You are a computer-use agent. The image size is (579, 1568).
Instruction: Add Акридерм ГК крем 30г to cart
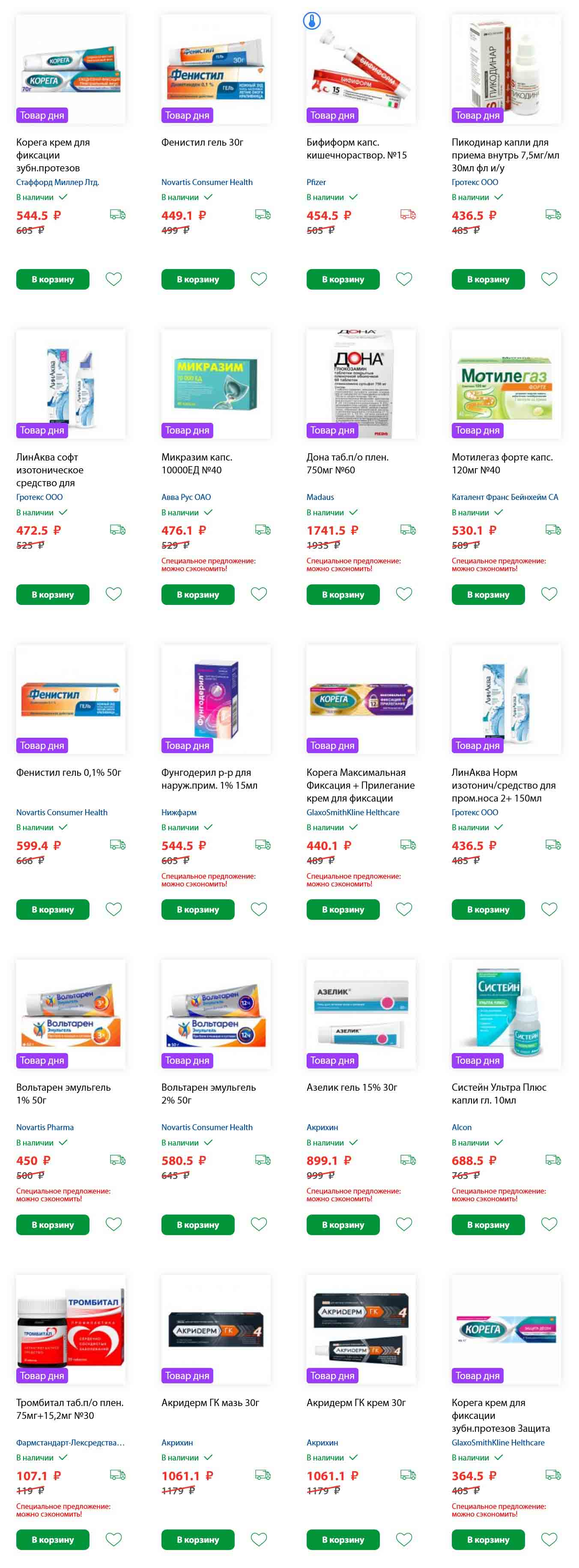click(343, 1539)
